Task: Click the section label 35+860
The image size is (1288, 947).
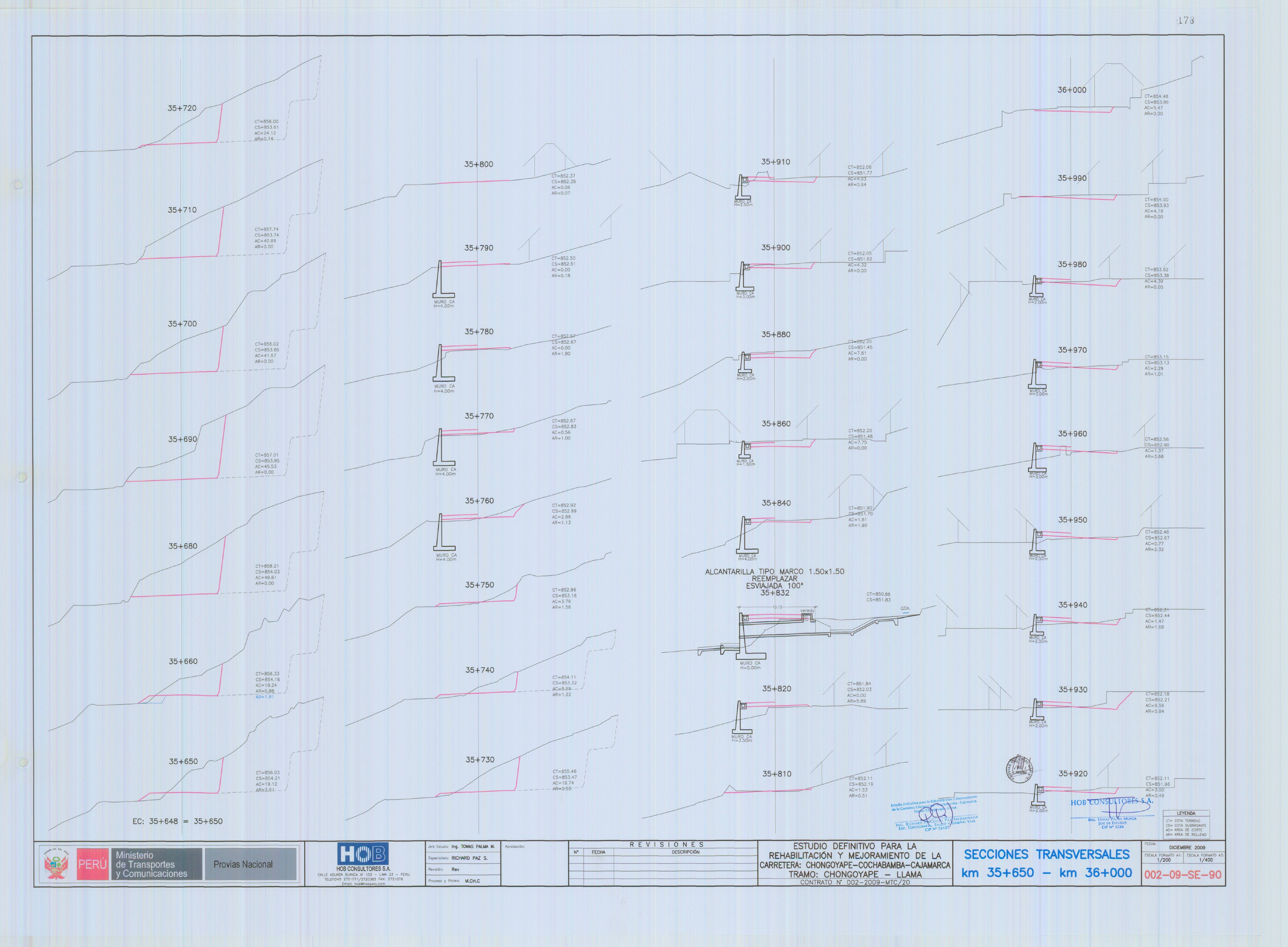Action: [776, 424]
